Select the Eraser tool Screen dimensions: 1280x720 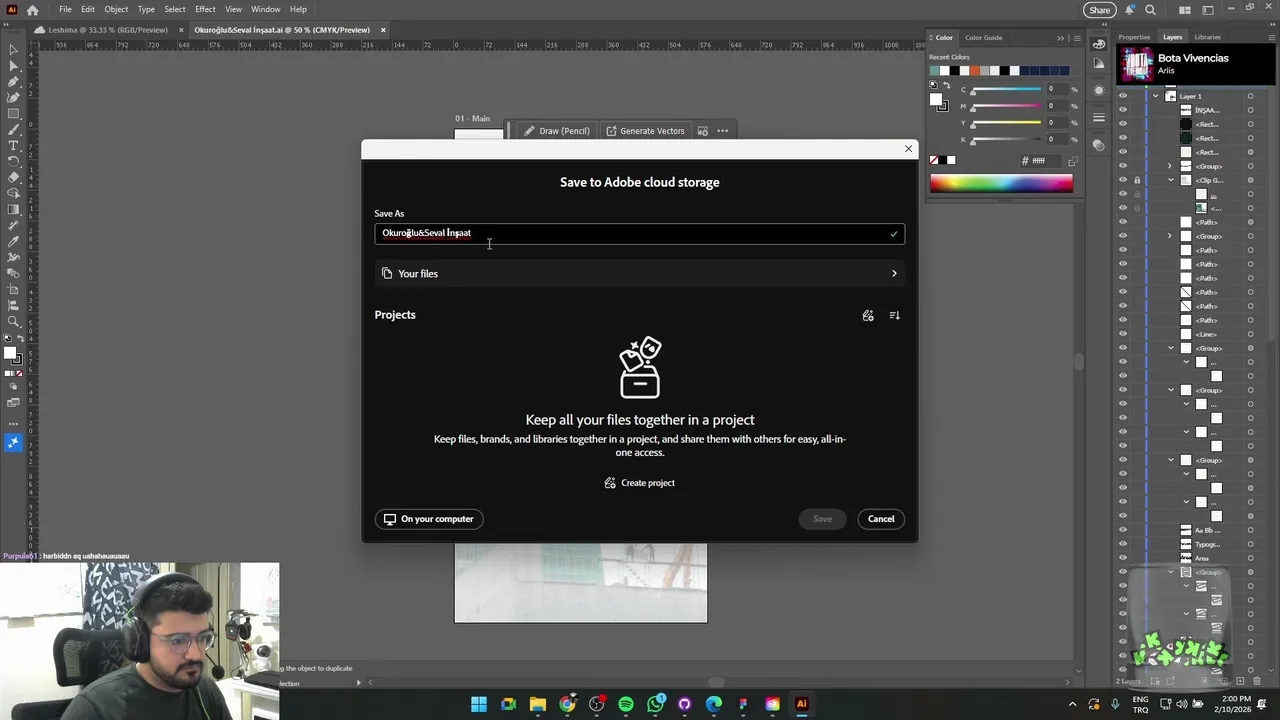click(13, 177)
